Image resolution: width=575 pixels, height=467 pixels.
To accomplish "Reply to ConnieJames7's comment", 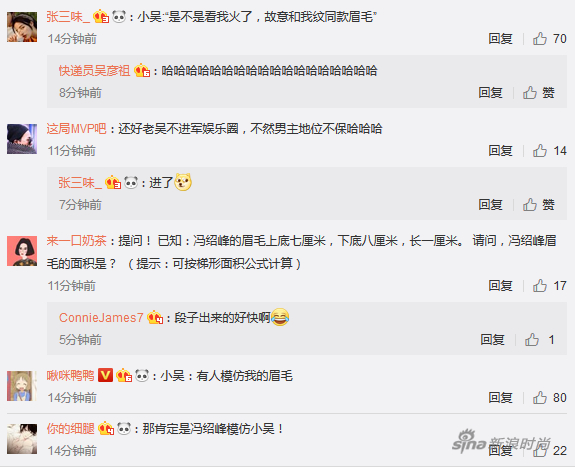I will [x=492, y=339].
